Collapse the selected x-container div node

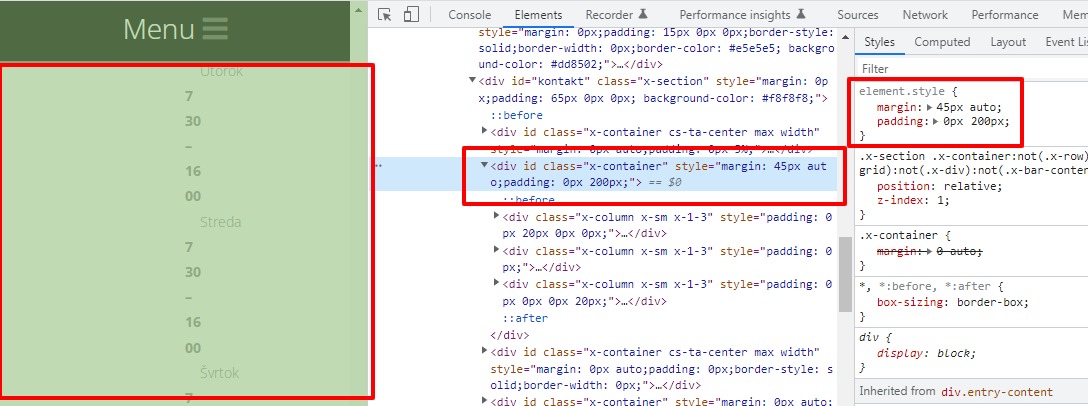click(x=485, y=166)
